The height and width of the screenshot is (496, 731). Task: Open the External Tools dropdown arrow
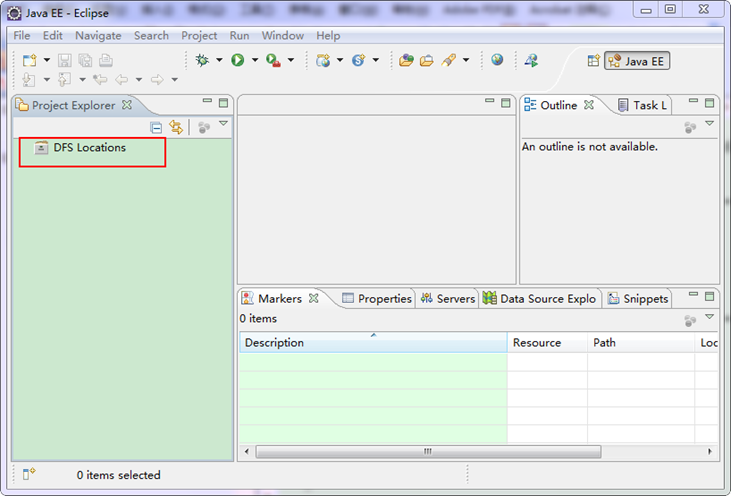(291, 60)
